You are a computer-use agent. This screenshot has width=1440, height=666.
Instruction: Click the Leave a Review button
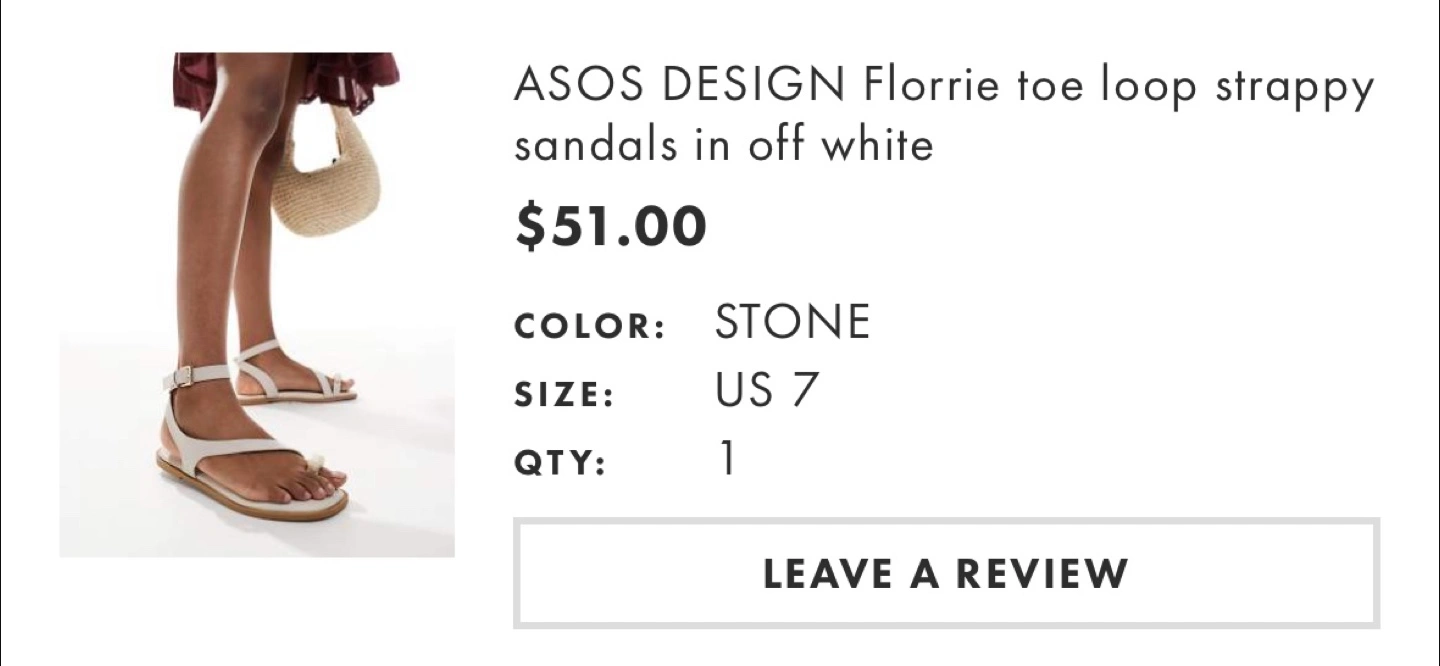[946, 573]
